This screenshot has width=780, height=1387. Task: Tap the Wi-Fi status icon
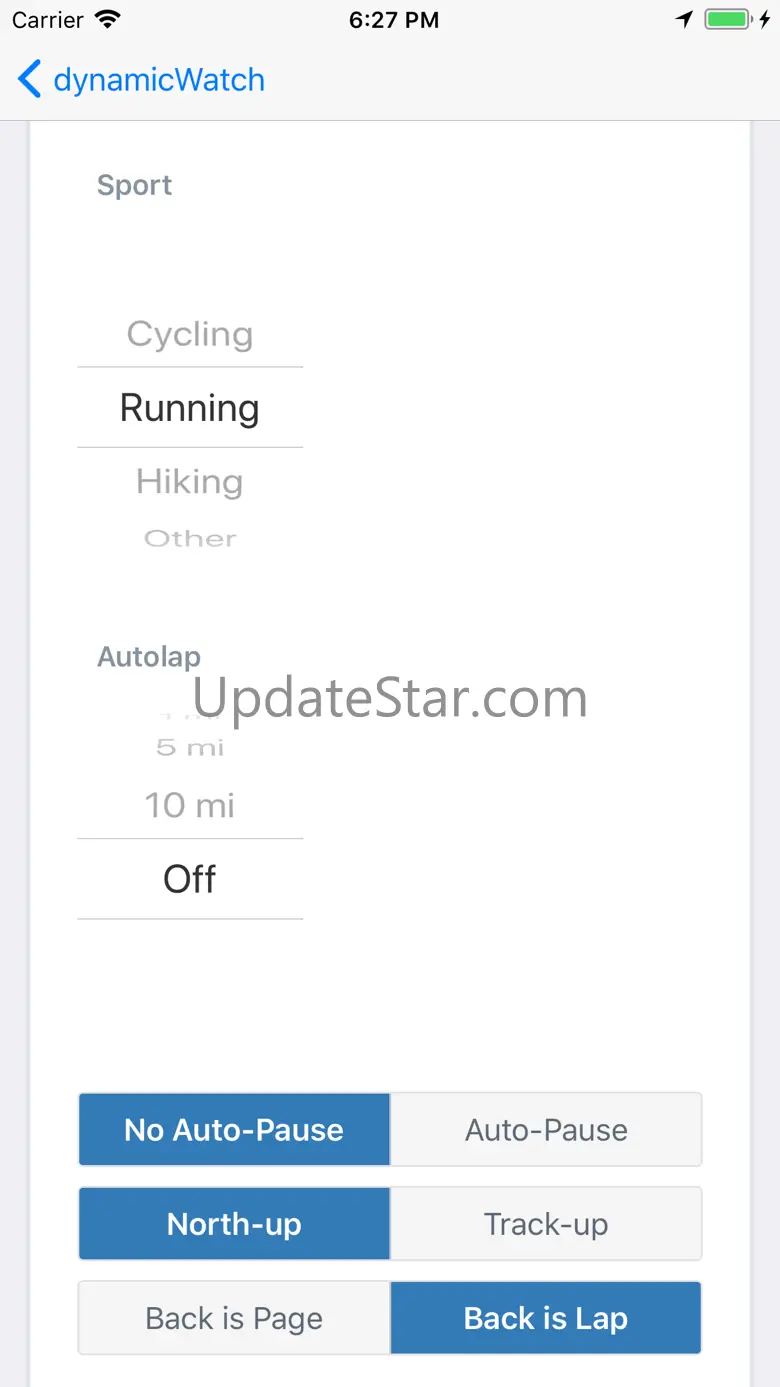pyautogui.click(x=106, y=19)
